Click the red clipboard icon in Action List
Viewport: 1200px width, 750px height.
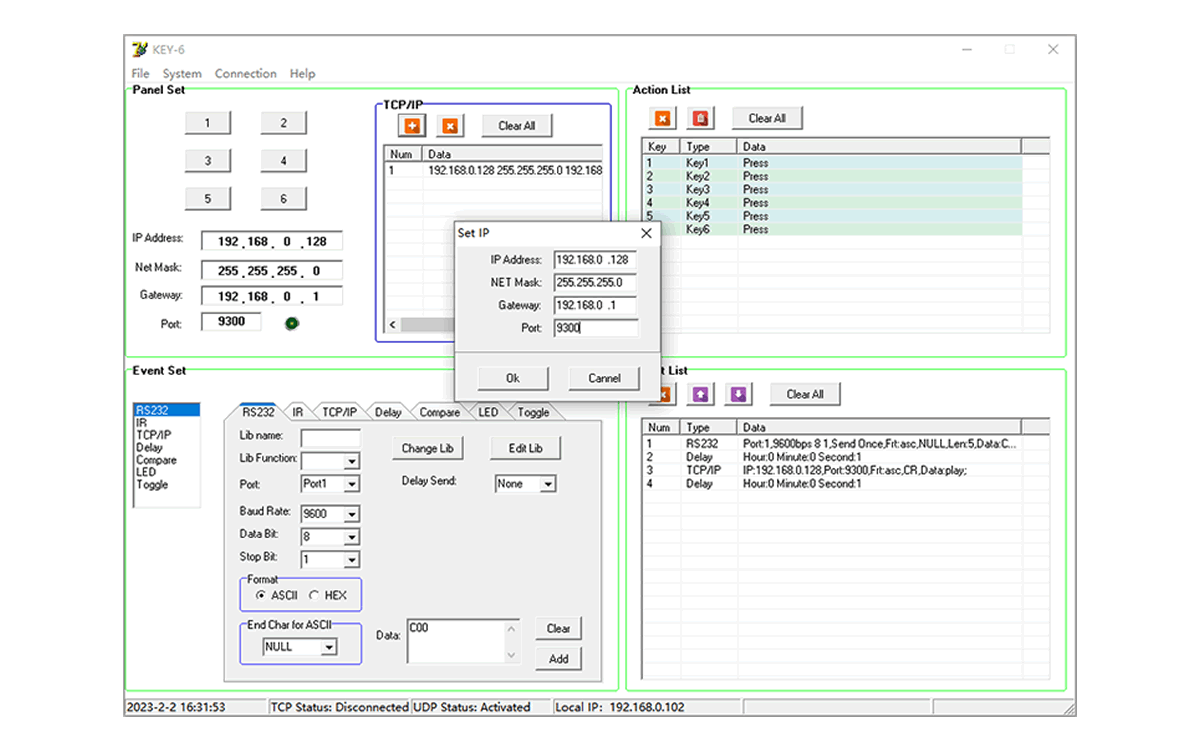(701, 118)
